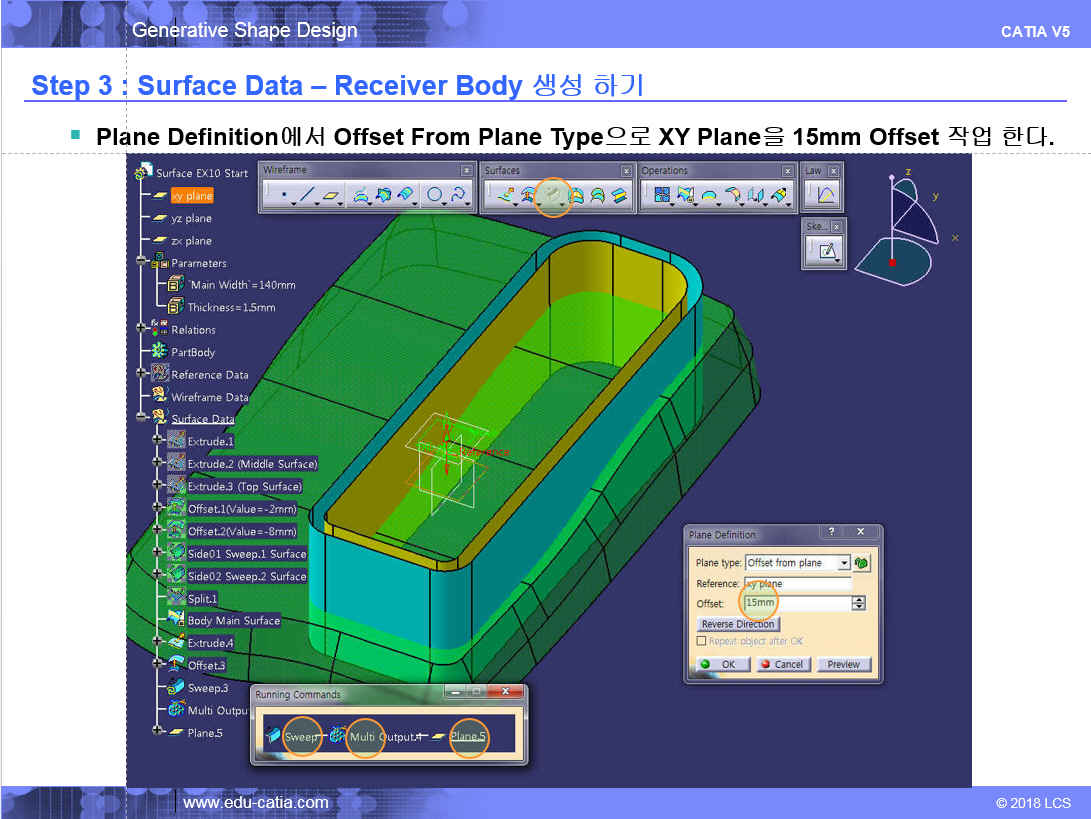1091x819 pixels.
Task: Click the Offset spinner arrows
Action: 858,603
